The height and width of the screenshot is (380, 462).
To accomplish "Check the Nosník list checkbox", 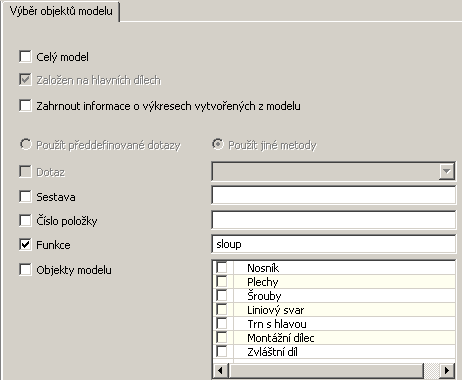I will pos(222,267).
